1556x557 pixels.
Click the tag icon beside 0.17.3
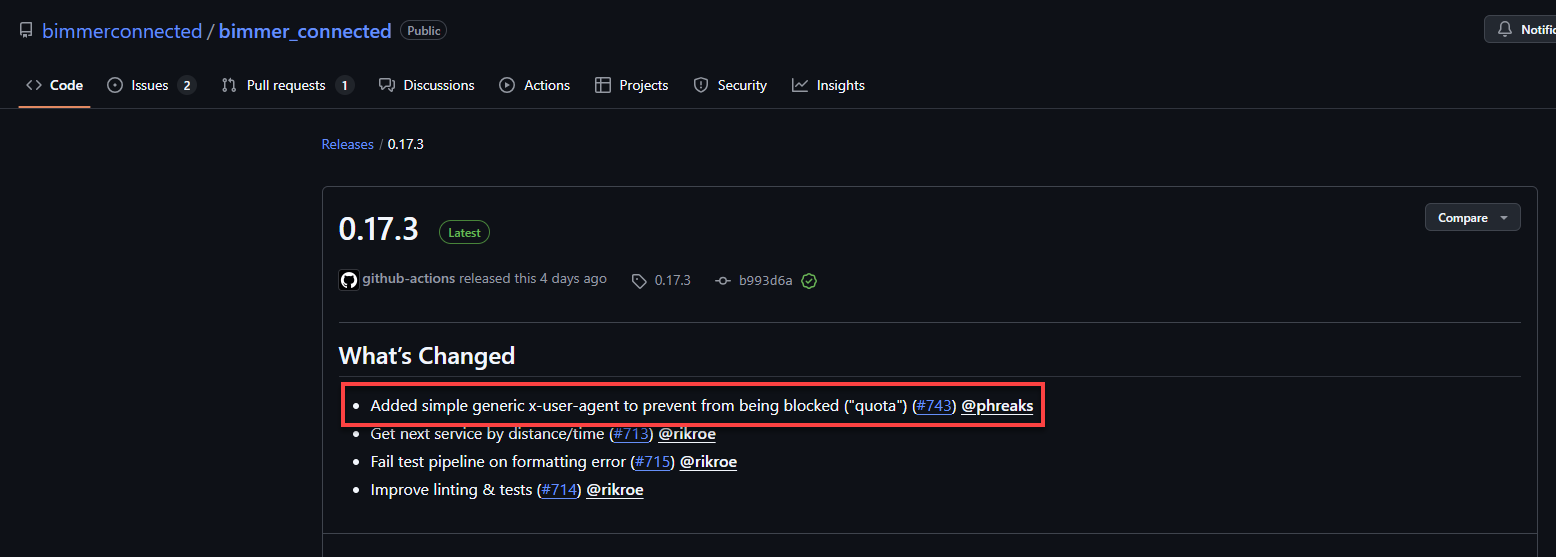(639, 281)
